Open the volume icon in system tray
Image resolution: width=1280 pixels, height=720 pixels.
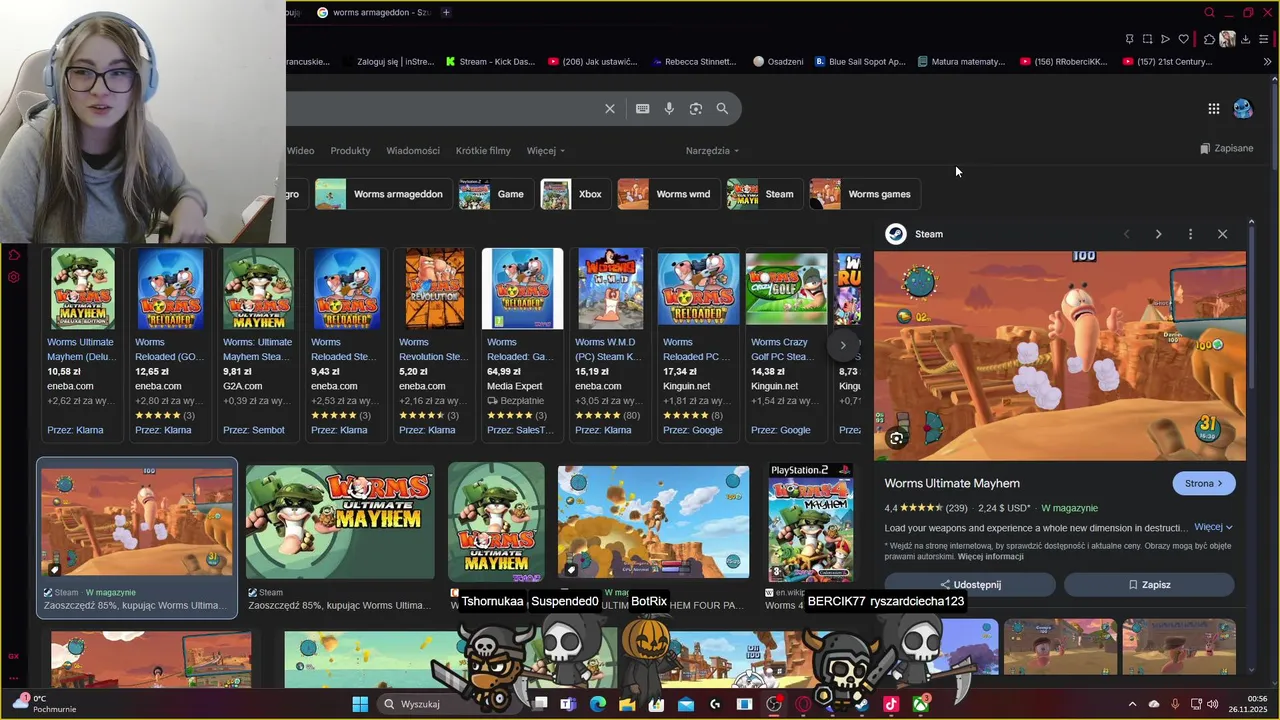point(1212,704)
